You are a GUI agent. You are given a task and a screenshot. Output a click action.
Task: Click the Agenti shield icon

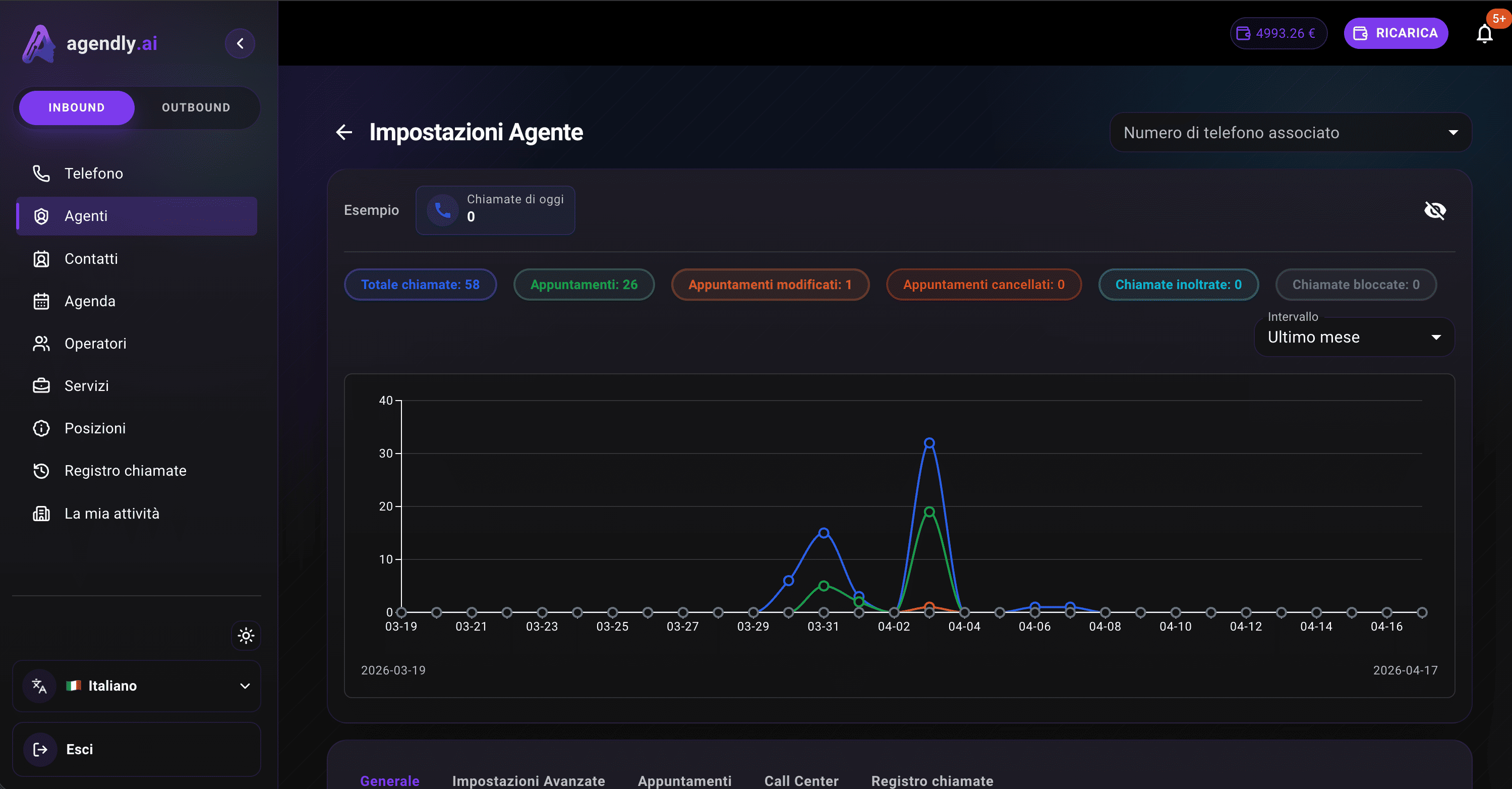point(41,216)
